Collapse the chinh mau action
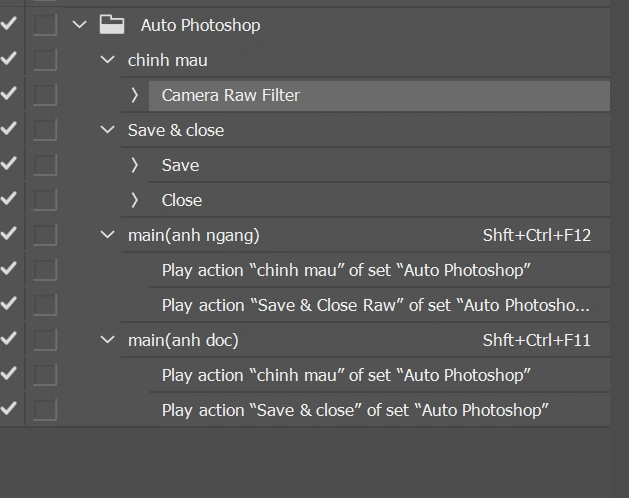Image resolution: width=629 pixels, height=498 pixels. 108,60
